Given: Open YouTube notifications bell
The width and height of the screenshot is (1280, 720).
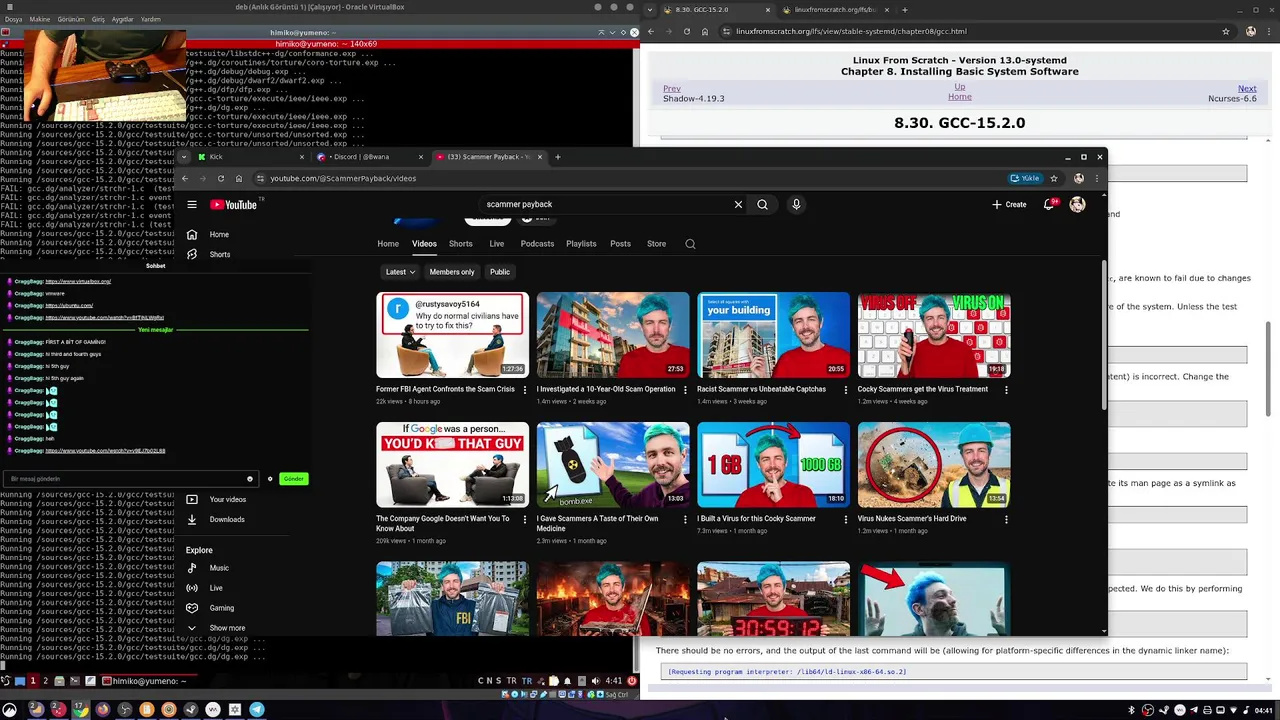Looking at the screenshot, I should 1049,204.
